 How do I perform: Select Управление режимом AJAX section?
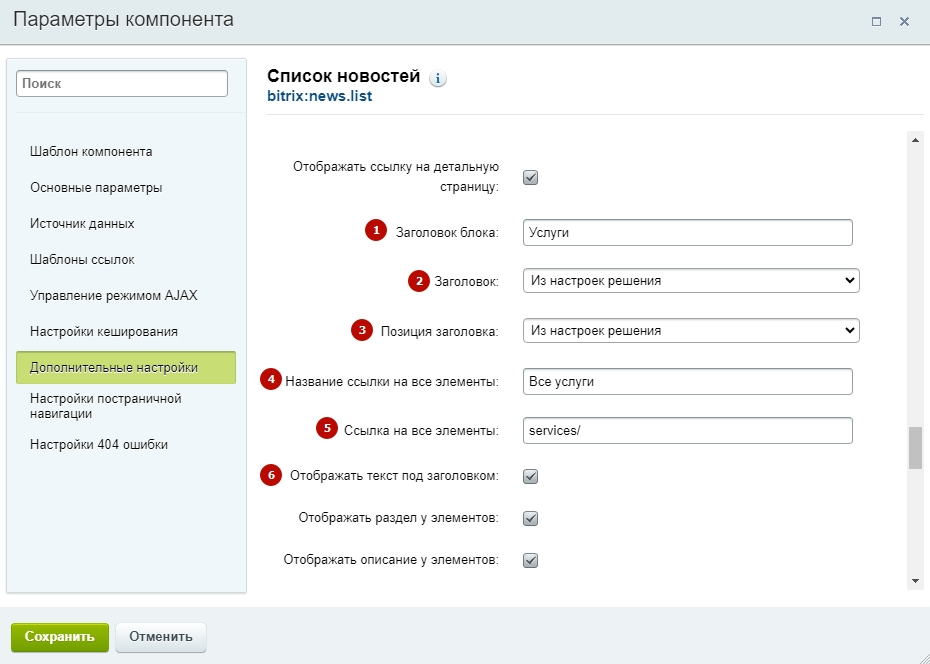point(113,296)
